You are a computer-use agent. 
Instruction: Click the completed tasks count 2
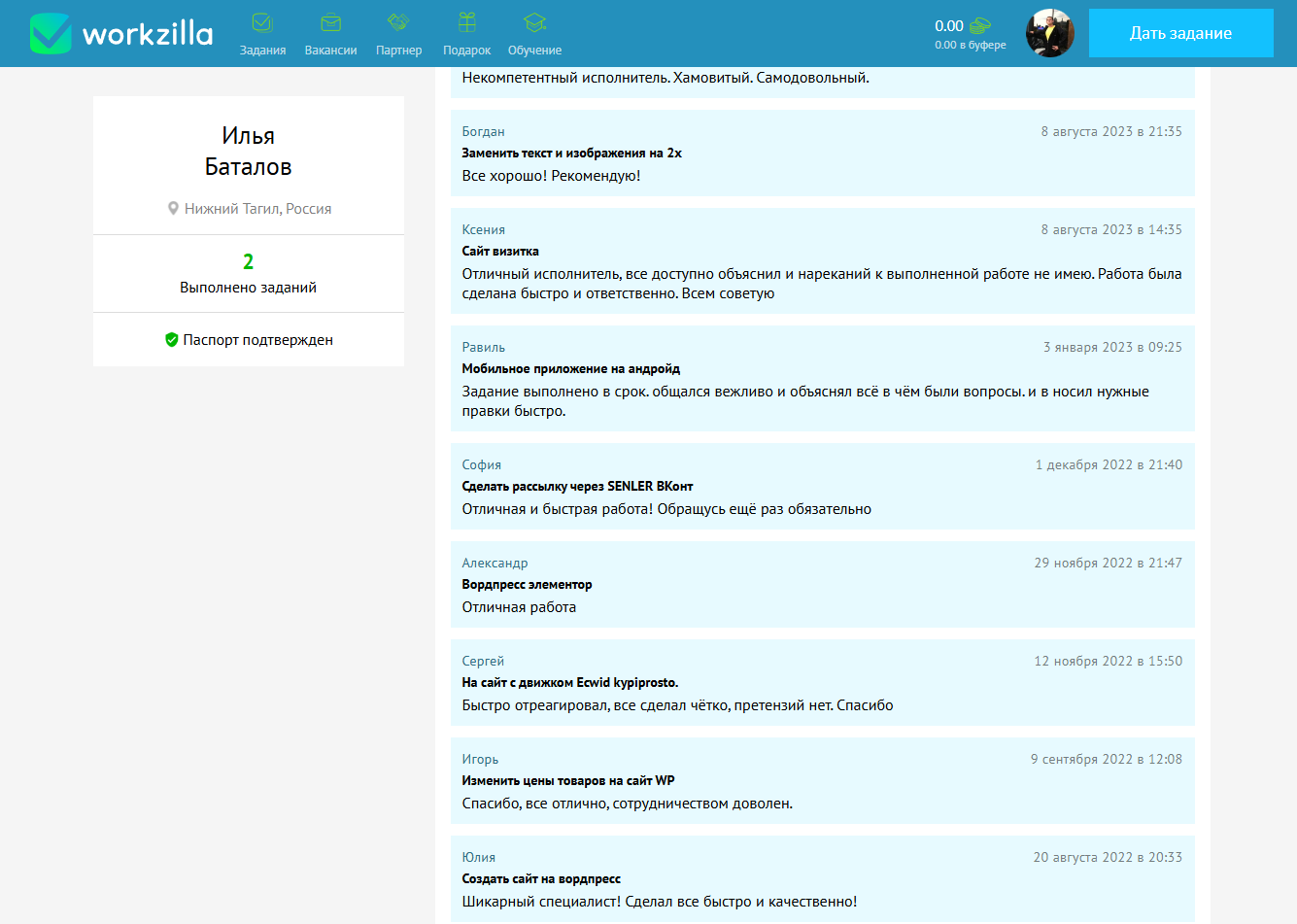pos(248,262)
